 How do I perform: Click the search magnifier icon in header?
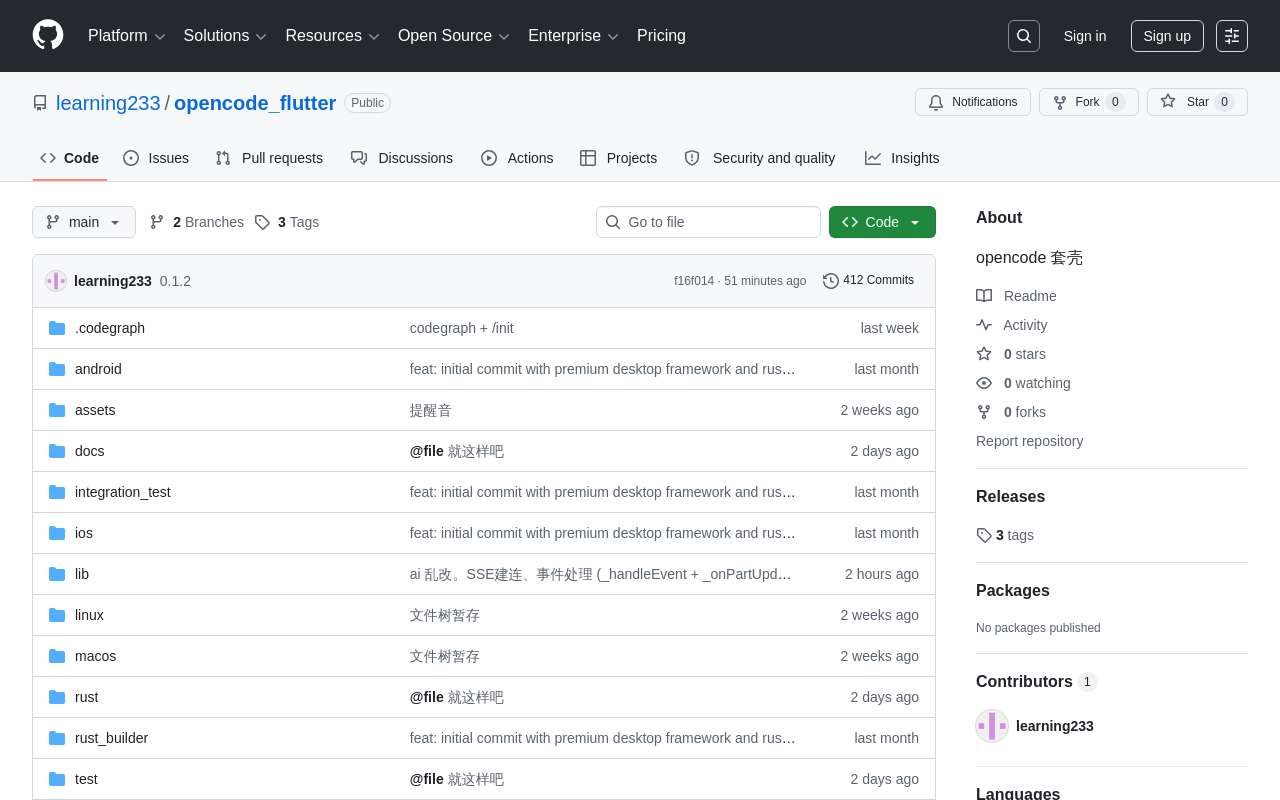click(x=1024, y=36)
